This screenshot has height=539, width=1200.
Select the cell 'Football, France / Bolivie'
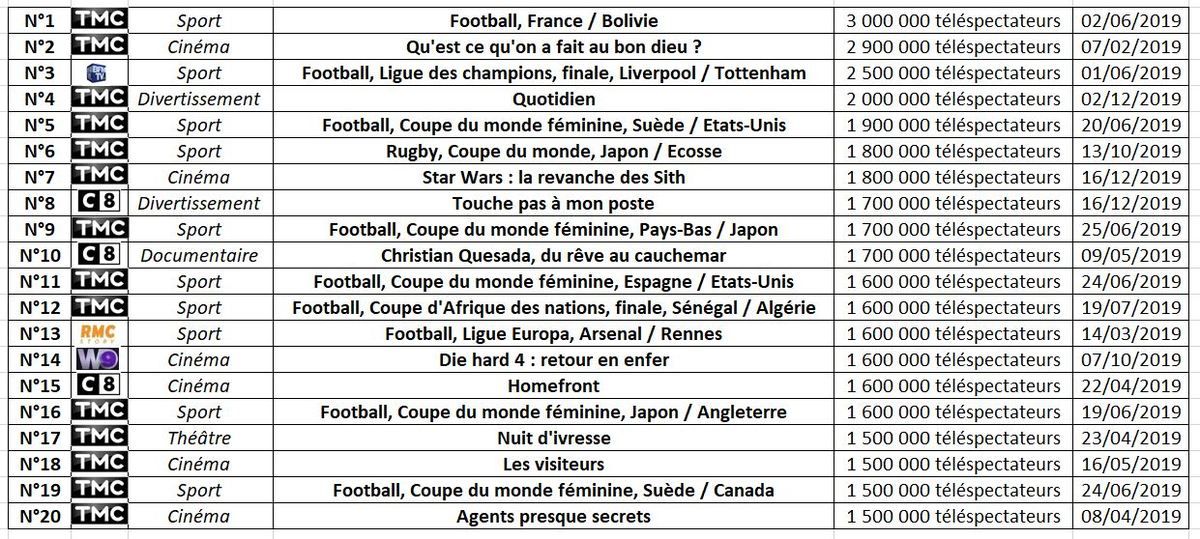(553, 20)
